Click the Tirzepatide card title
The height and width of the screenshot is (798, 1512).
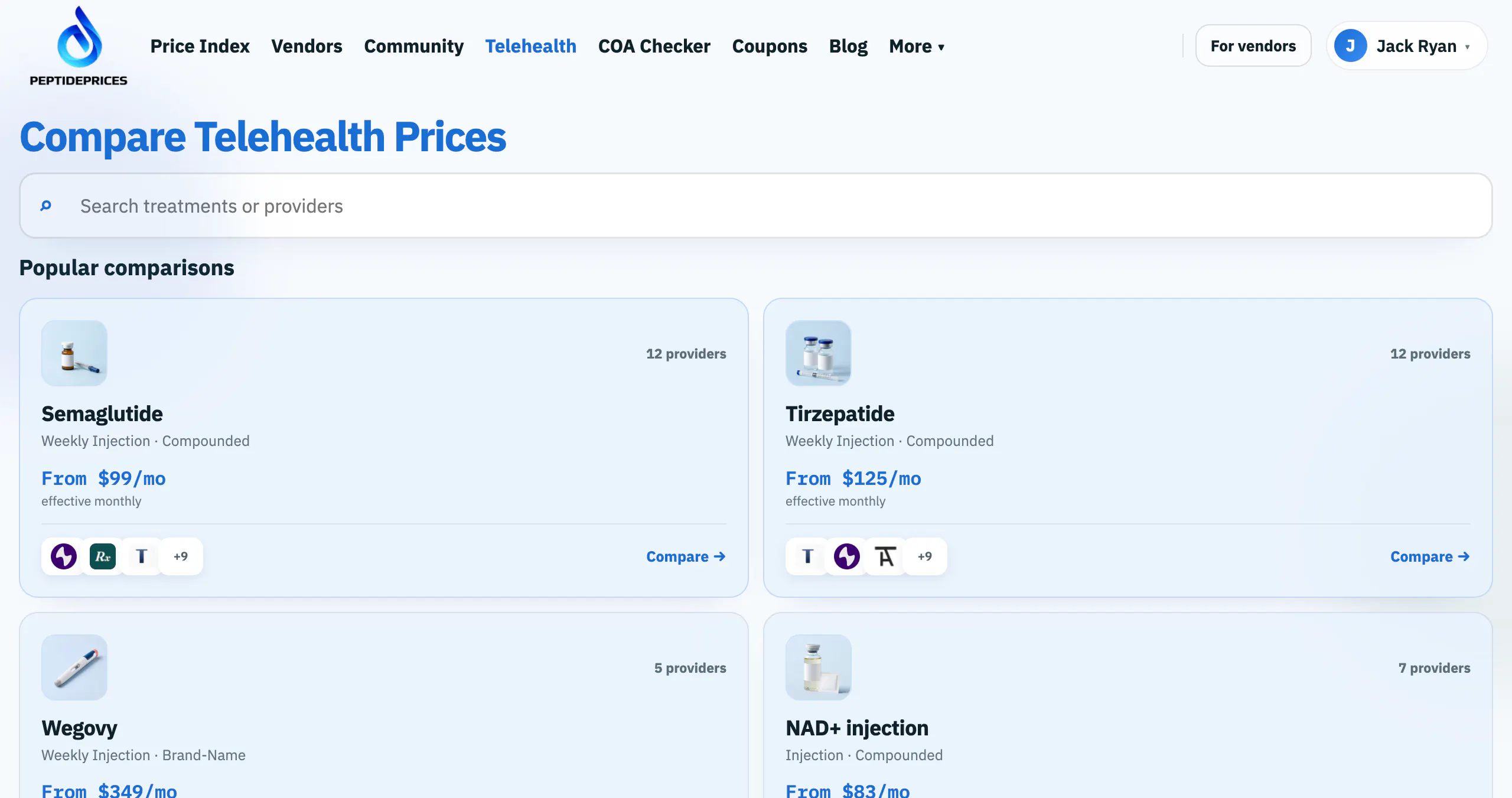840,413
